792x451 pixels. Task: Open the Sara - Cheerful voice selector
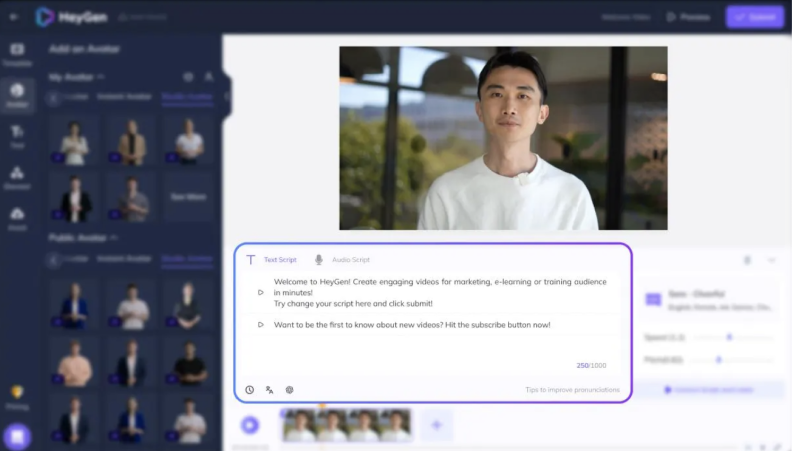[x=709, y=300]
